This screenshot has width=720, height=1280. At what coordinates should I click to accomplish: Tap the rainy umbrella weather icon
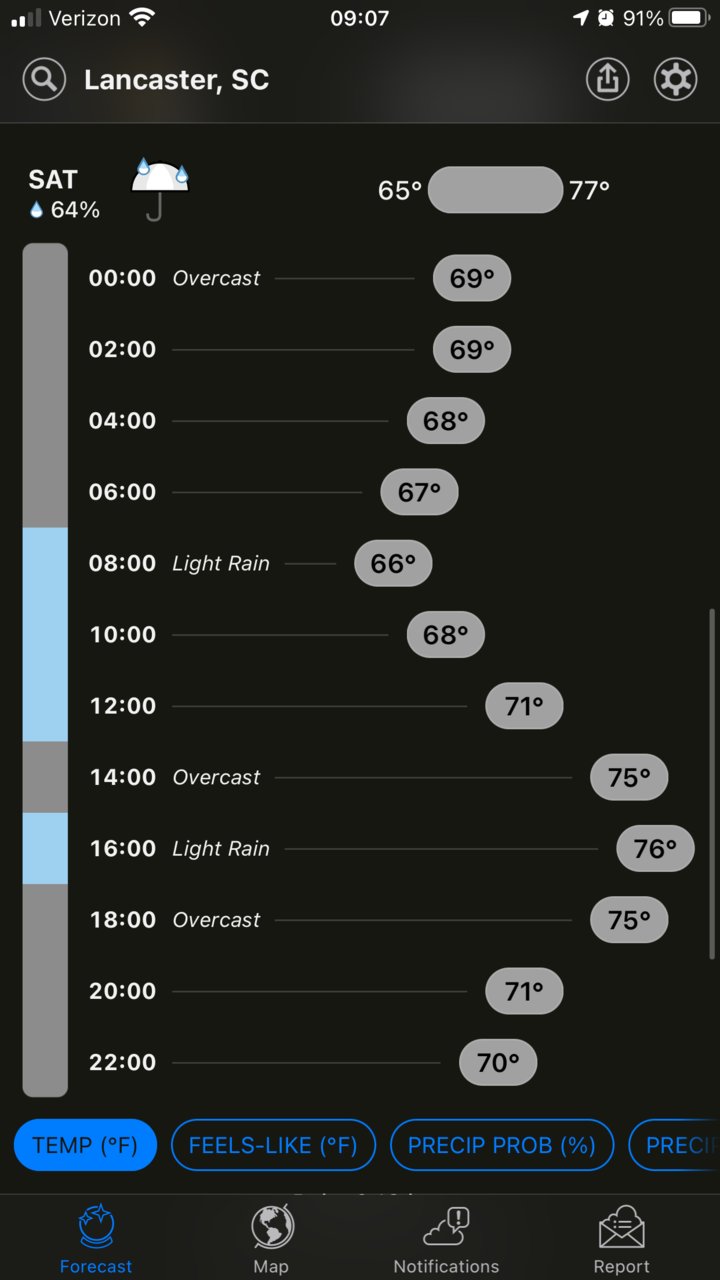click(x=160, y=188)
